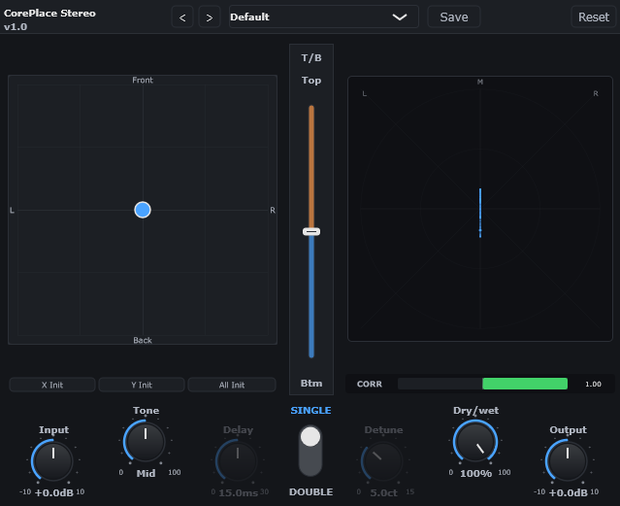Select the blue position dot in XY pad
The height and width of the screenshot is (506, 620).
coord(142,210)
